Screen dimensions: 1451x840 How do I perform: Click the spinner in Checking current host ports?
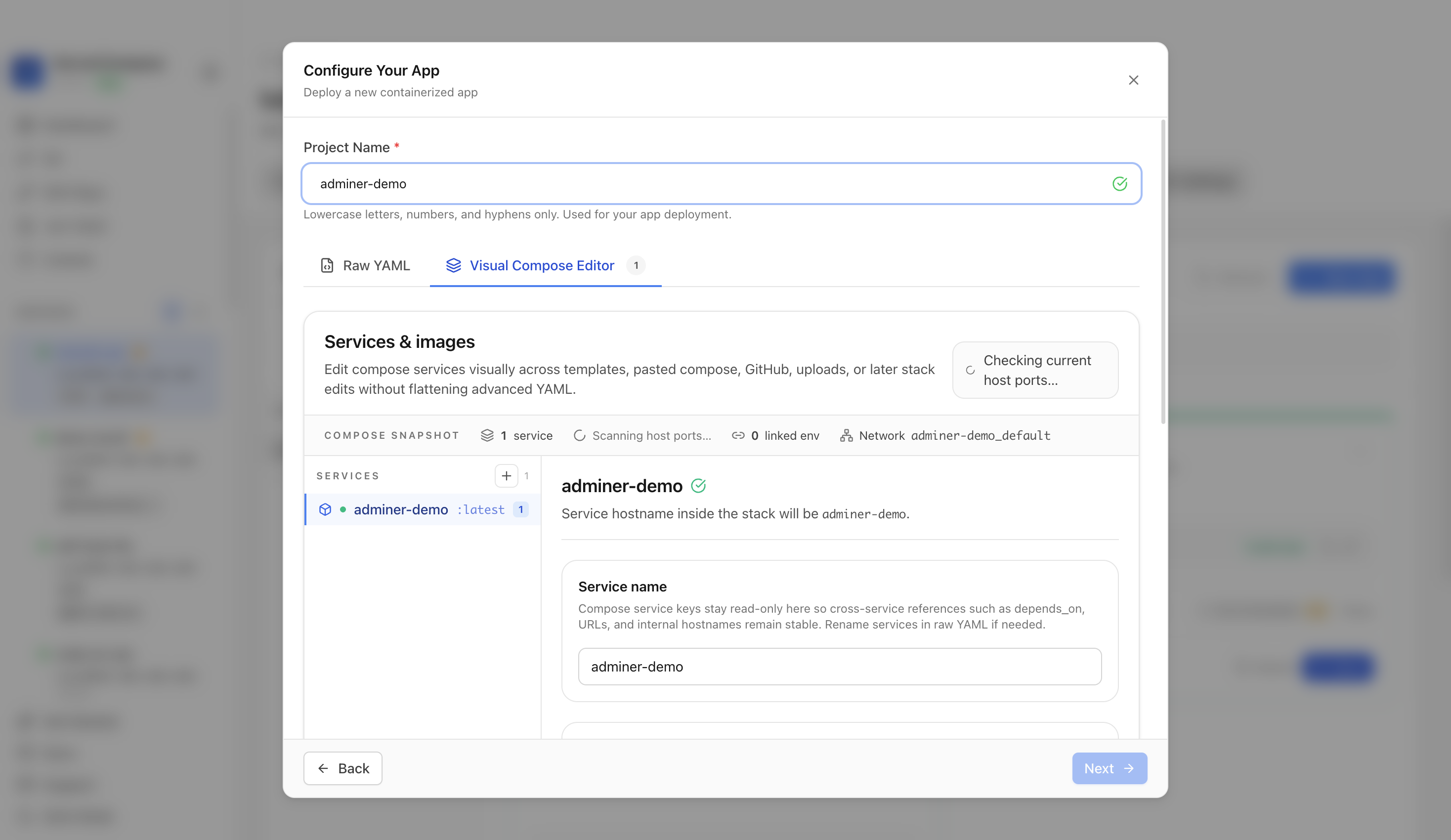pos(970,370)
